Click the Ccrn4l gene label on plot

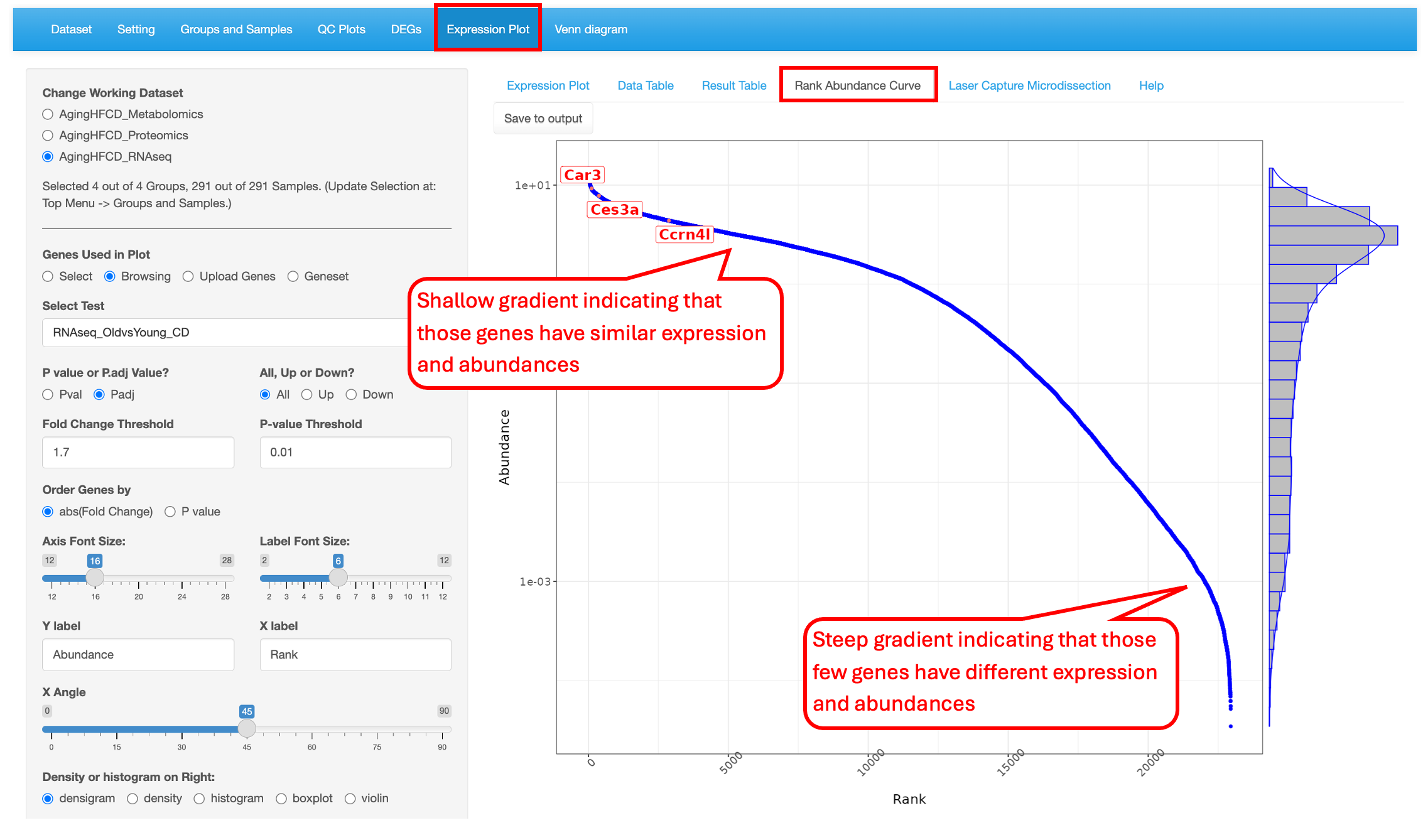pos(684,234)
